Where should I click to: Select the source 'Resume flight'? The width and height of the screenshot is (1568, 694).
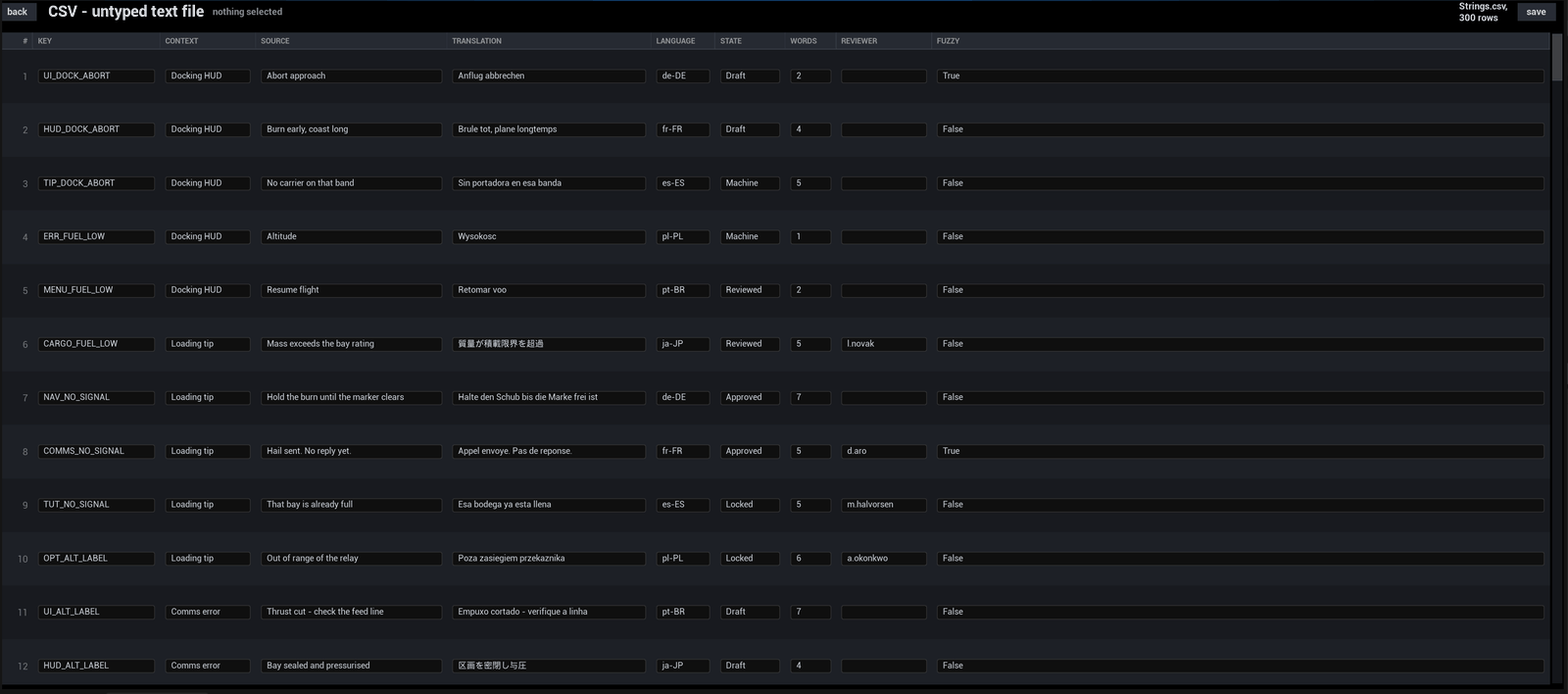tap(352, 290)
